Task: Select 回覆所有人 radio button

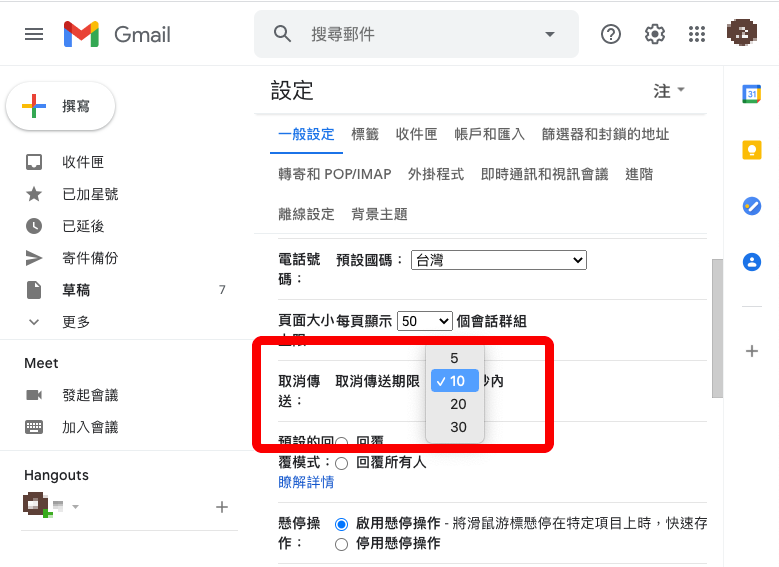Action: pyautogui.click(x=341, y=463)
